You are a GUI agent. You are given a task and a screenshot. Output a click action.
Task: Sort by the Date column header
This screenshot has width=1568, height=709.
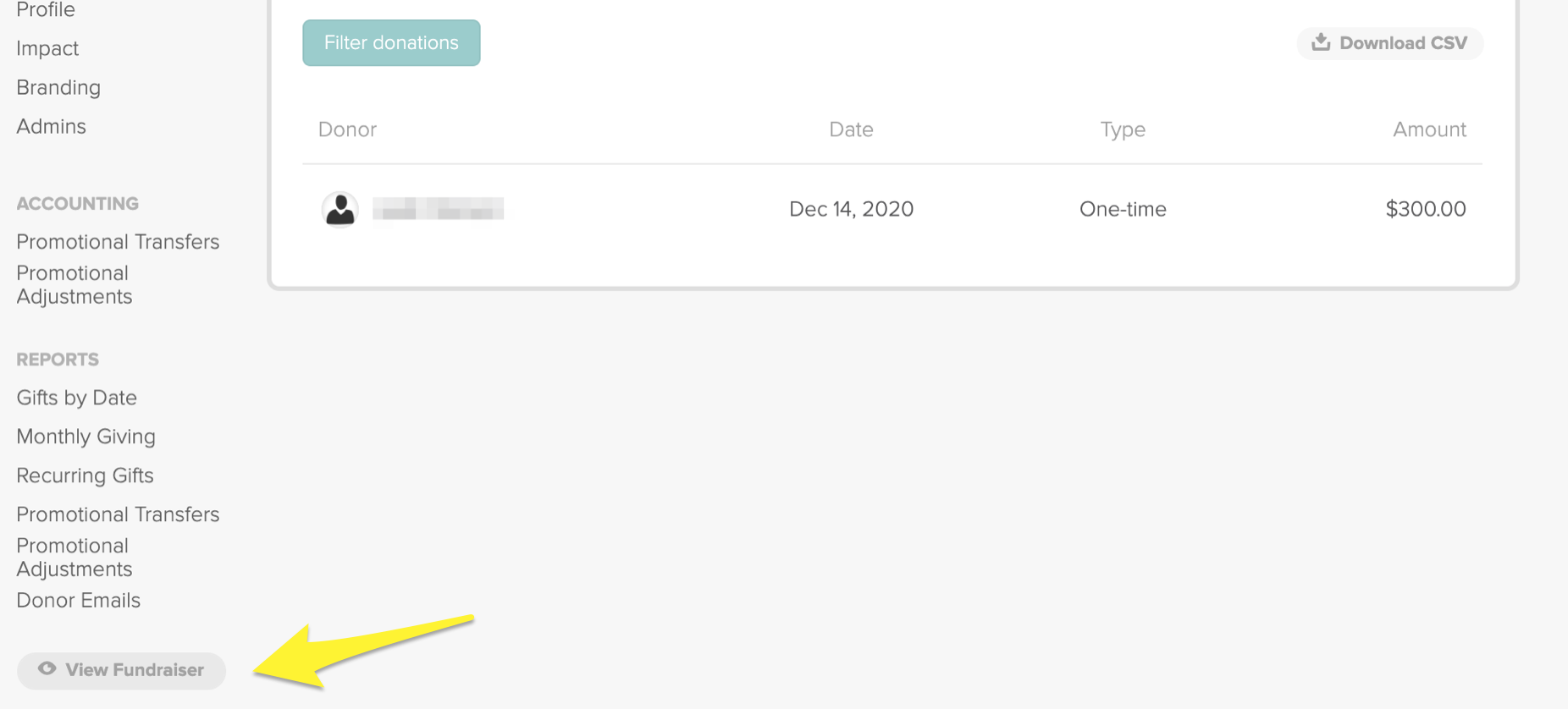[x=851, y=129]
